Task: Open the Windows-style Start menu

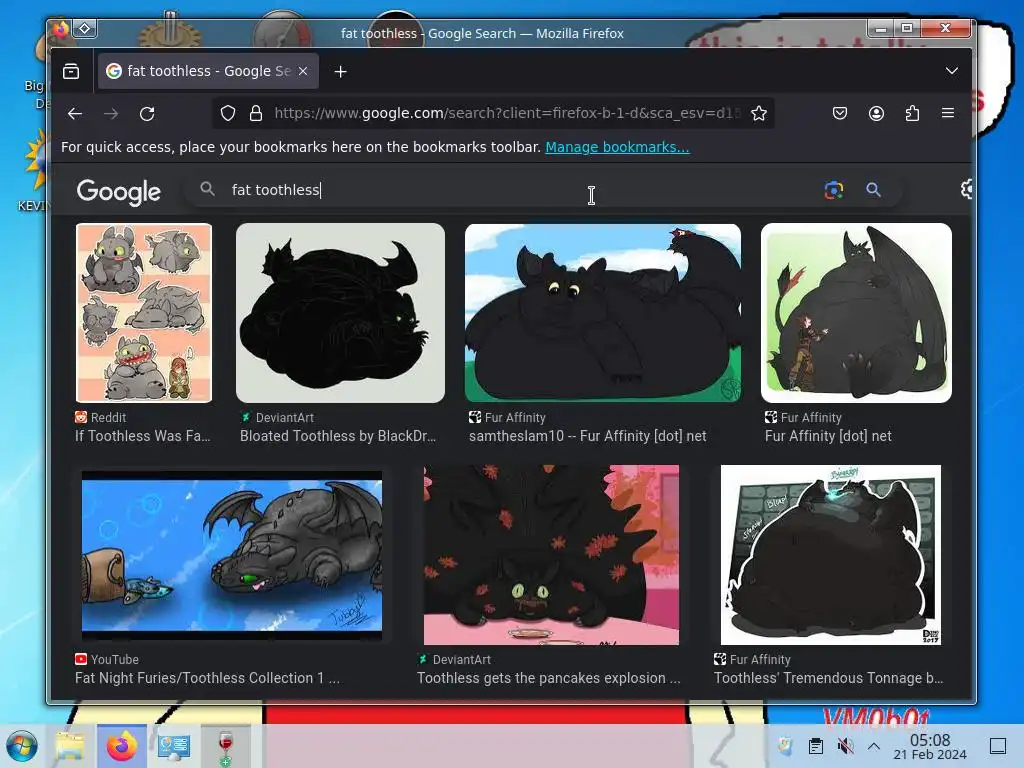Action: (x=22, y=746)
